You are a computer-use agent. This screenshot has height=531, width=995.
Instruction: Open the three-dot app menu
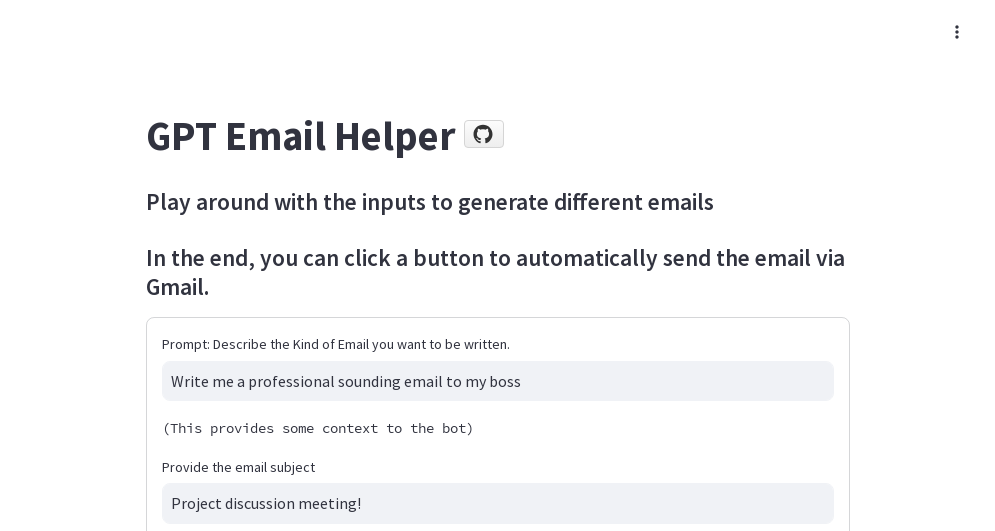(957, 32)
